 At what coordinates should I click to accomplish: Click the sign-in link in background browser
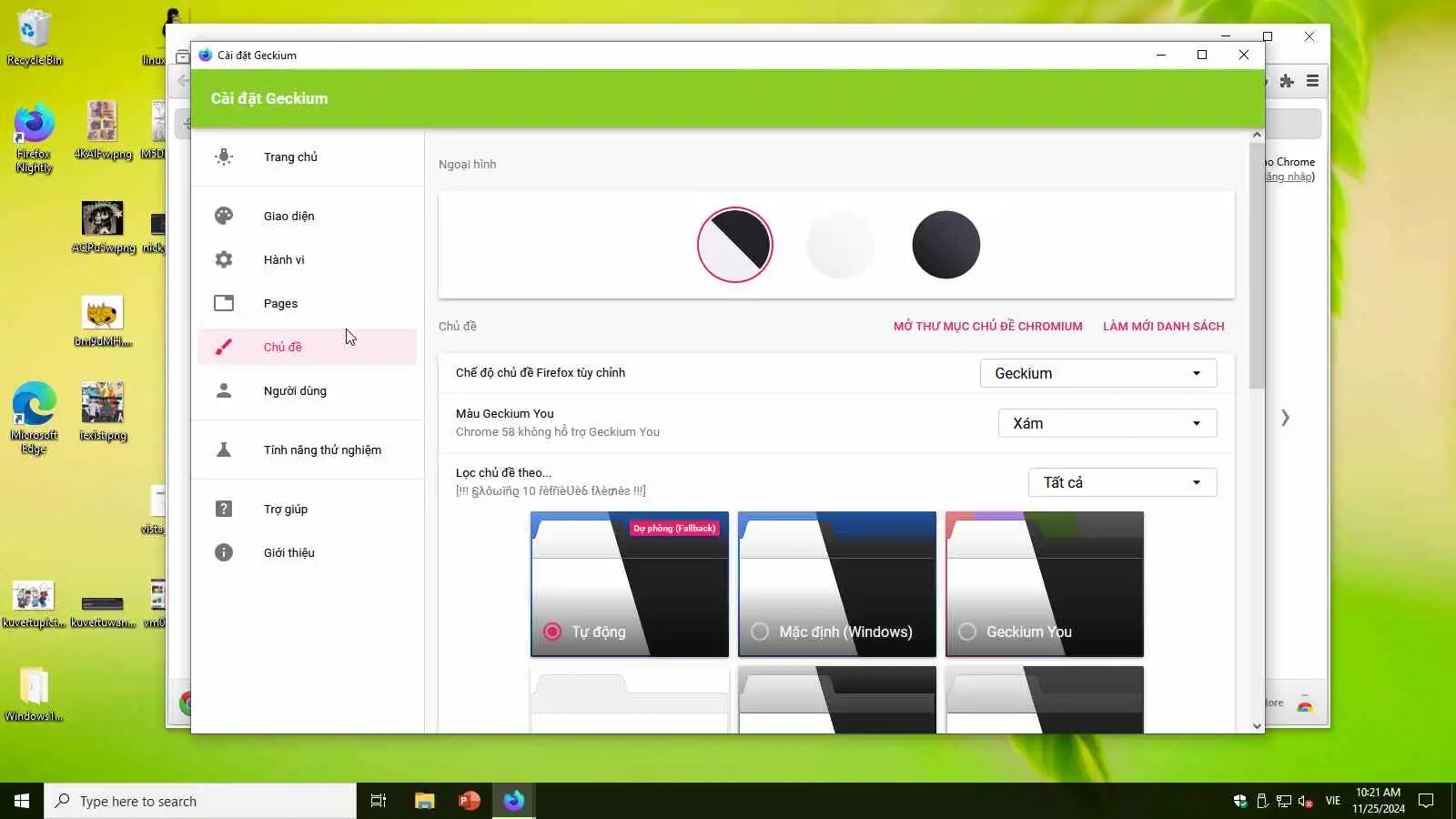click(x=1290, y=177)
